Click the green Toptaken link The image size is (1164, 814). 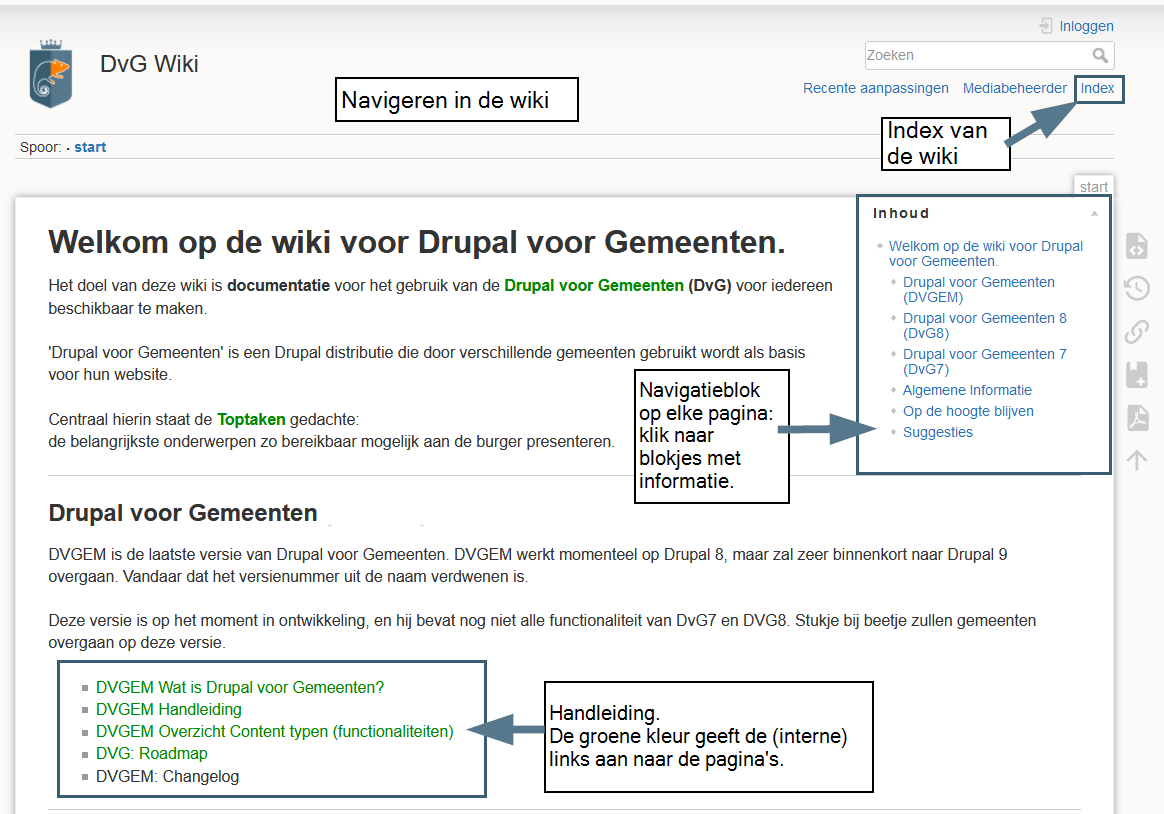(x=251, y=419)
